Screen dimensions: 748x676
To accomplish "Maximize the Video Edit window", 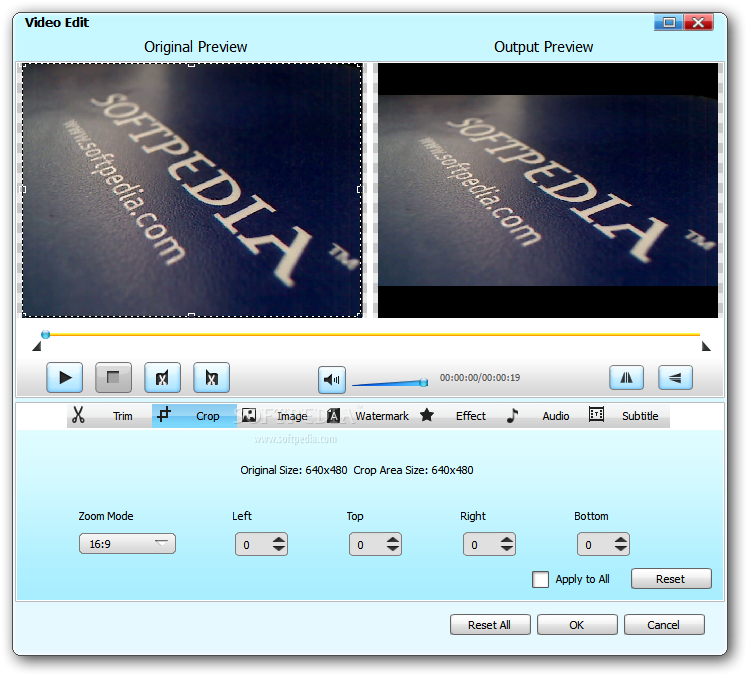I will coord(669,22).
